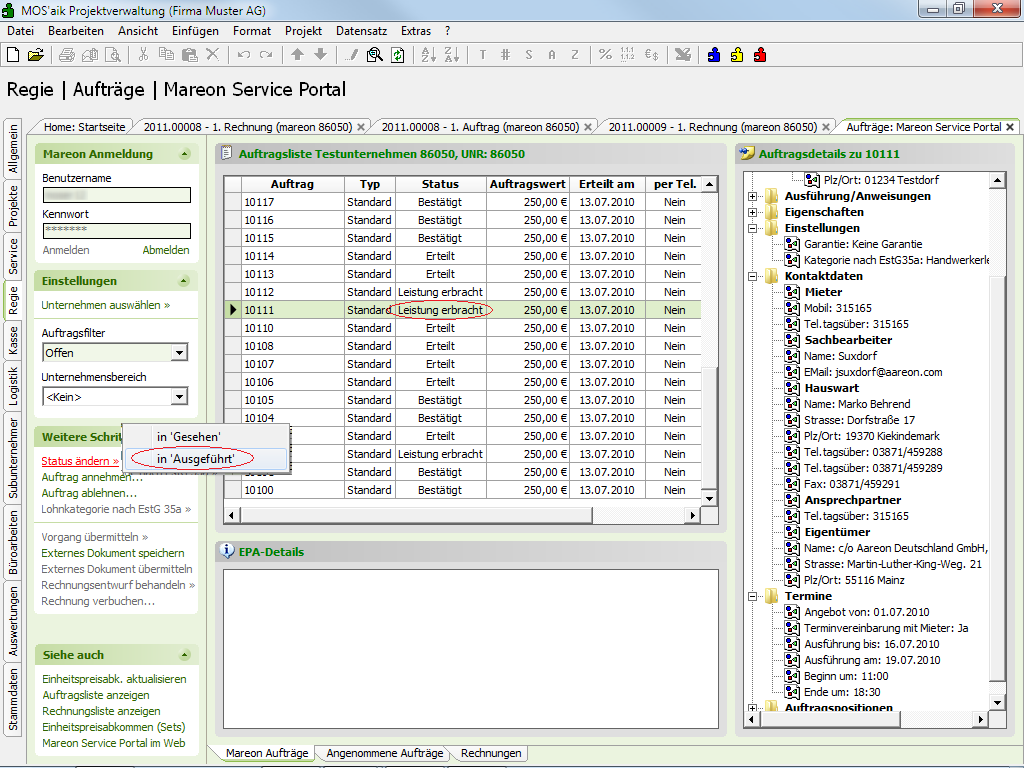Click the move down arrow icon
The width and height of the screenshot is (1024, 768).
coord(320,55)
